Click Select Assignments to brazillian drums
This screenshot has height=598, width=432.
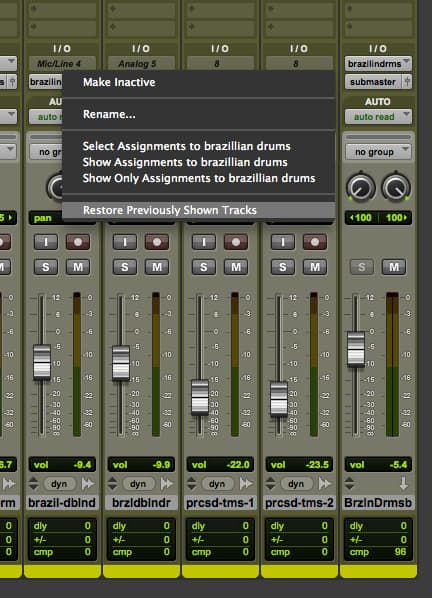[x=186, y=146]
